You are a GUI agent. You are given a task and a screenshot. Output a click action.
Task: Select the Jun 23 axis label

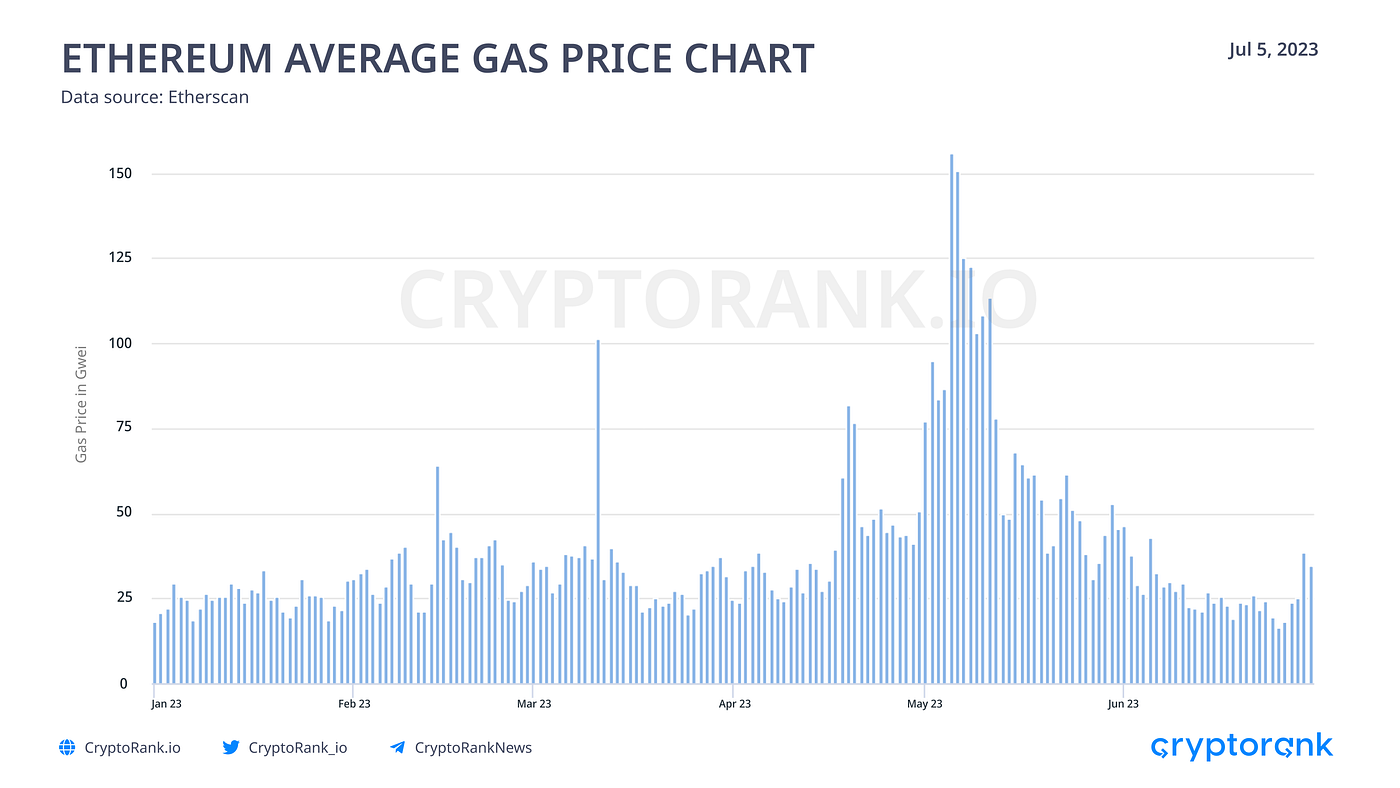point(1123,704)
